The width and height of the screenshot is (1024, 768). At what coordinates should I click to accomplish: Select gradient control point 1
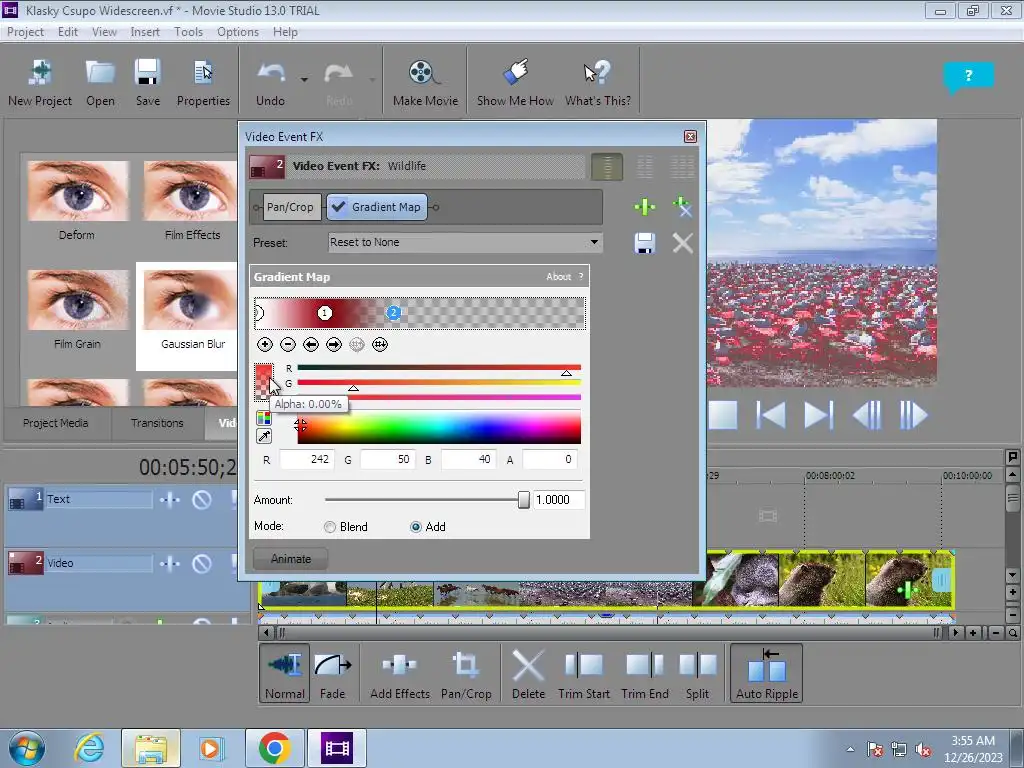click(x=325, y=313)
